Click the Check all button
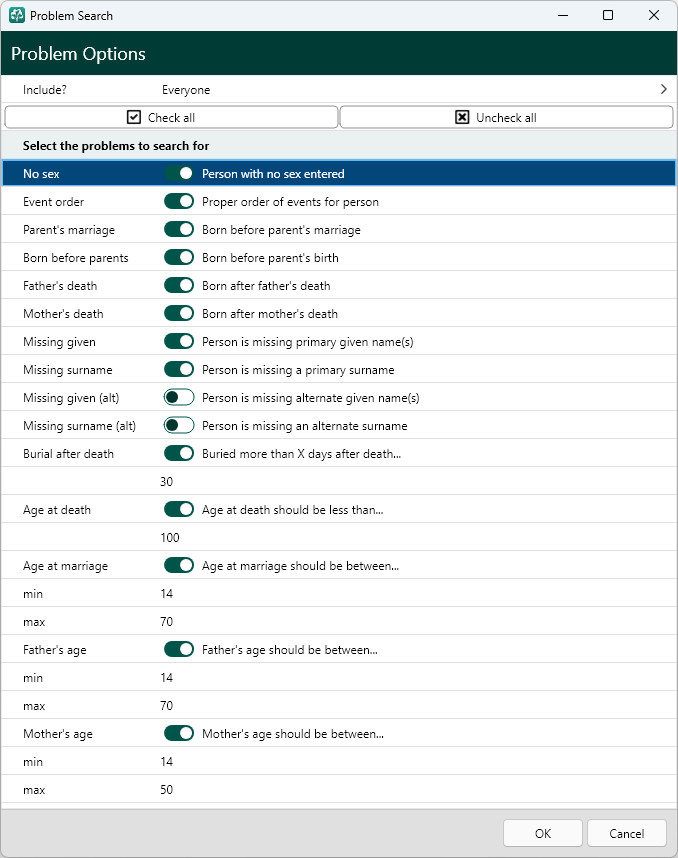The height and width of the screenshot is (858, 678). [x=171, y=117]
